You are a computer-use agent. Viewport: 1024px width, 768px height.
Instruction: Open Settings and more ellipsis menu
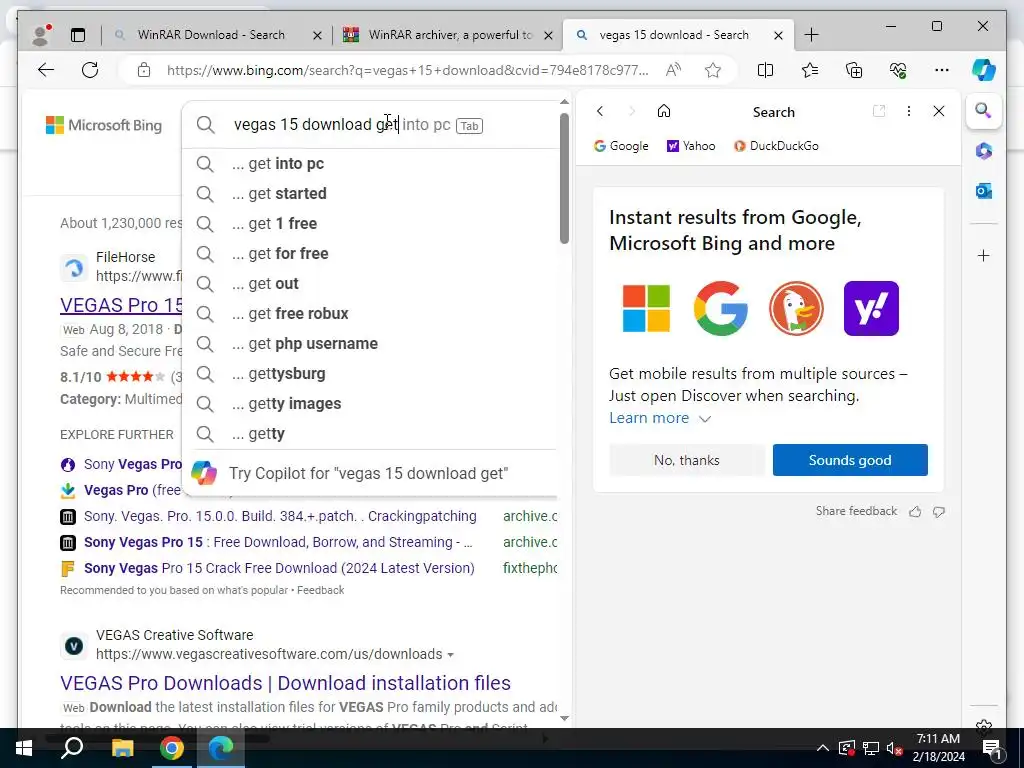[942, 70]
